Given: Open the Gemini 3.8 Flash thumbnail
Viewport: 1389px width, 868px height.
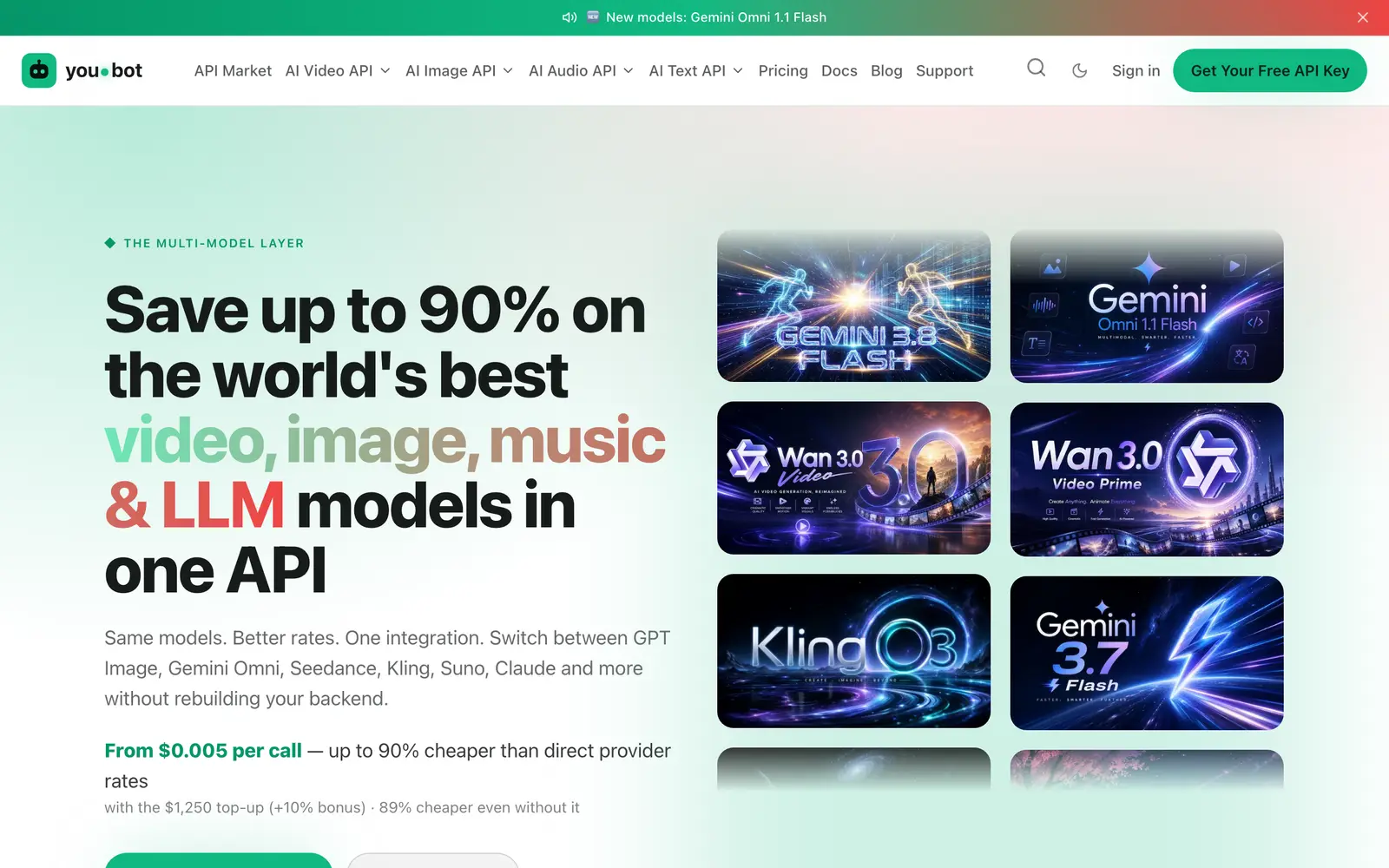Looking at the screenshot, I should point(853,306).
